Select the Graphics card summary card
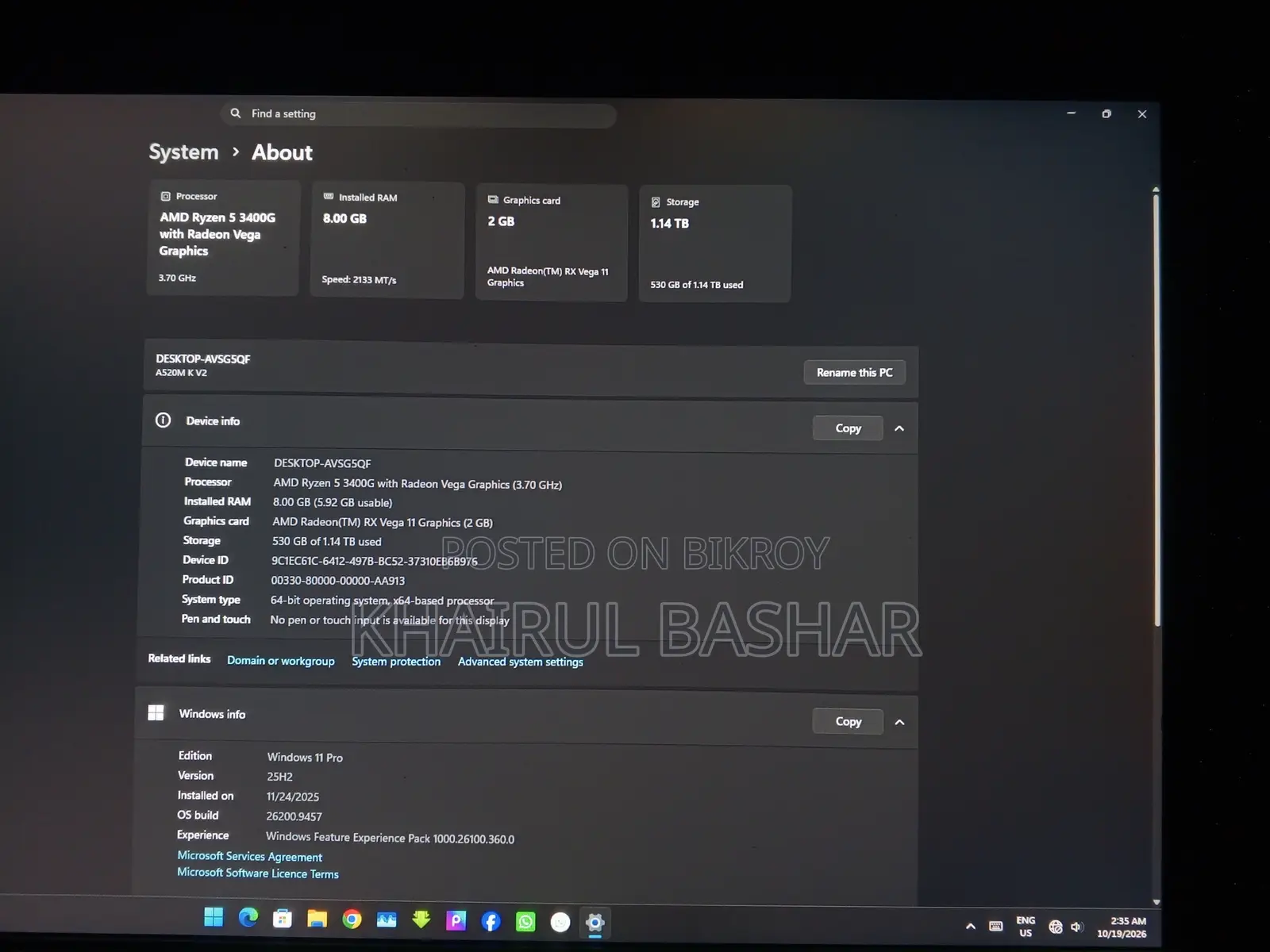Image resolution: width=1270 pixels, height=952 pixels. (552, 242)
